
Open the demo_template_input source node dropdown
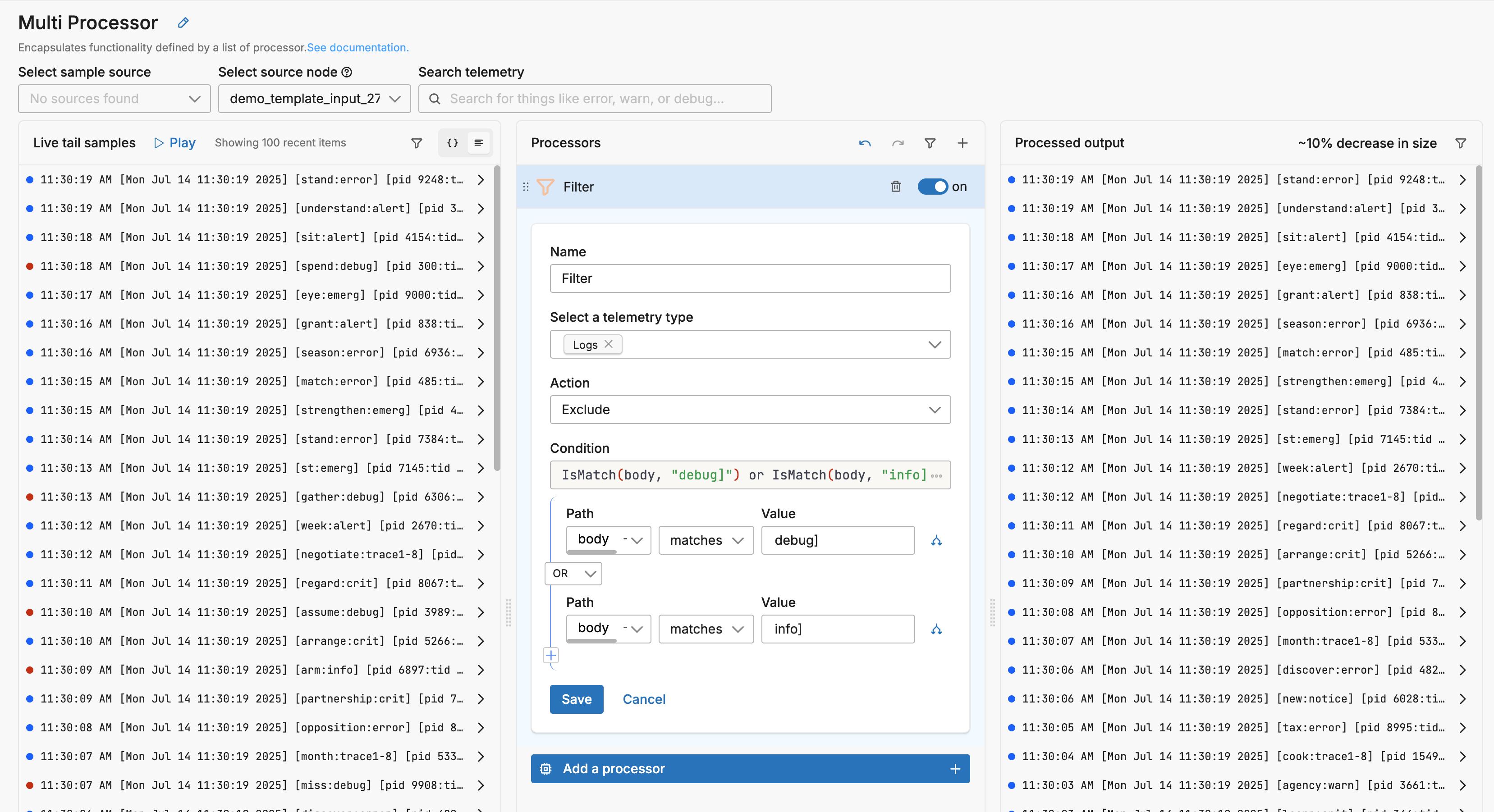tap(314, 99)
